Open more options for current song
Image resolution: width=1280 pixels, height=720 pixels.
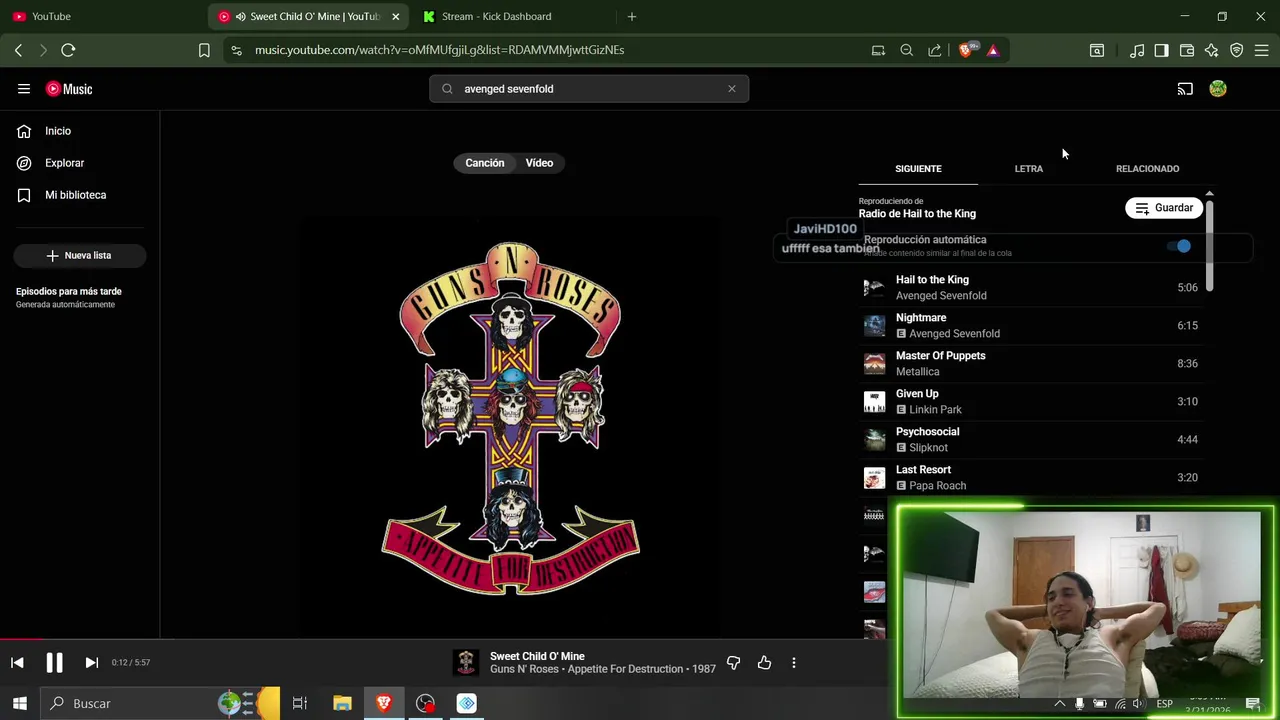(x=794, y=662)
